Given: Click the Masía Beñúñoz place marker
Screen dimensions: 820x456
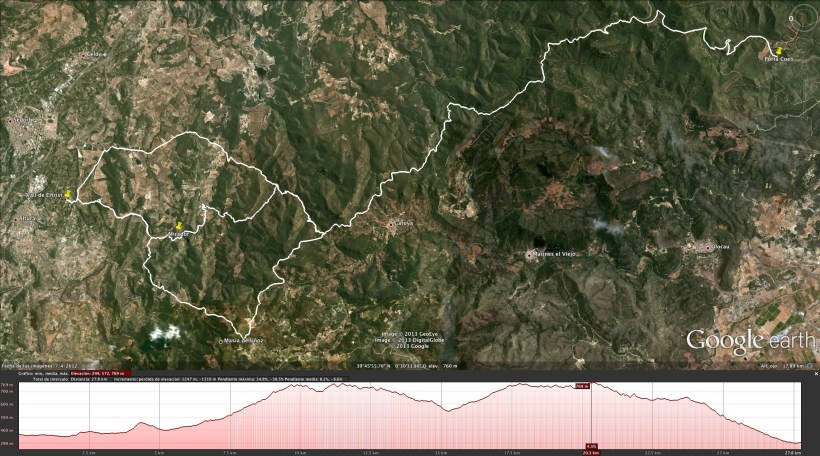Looking at the screenshot, I should [222, 342].
